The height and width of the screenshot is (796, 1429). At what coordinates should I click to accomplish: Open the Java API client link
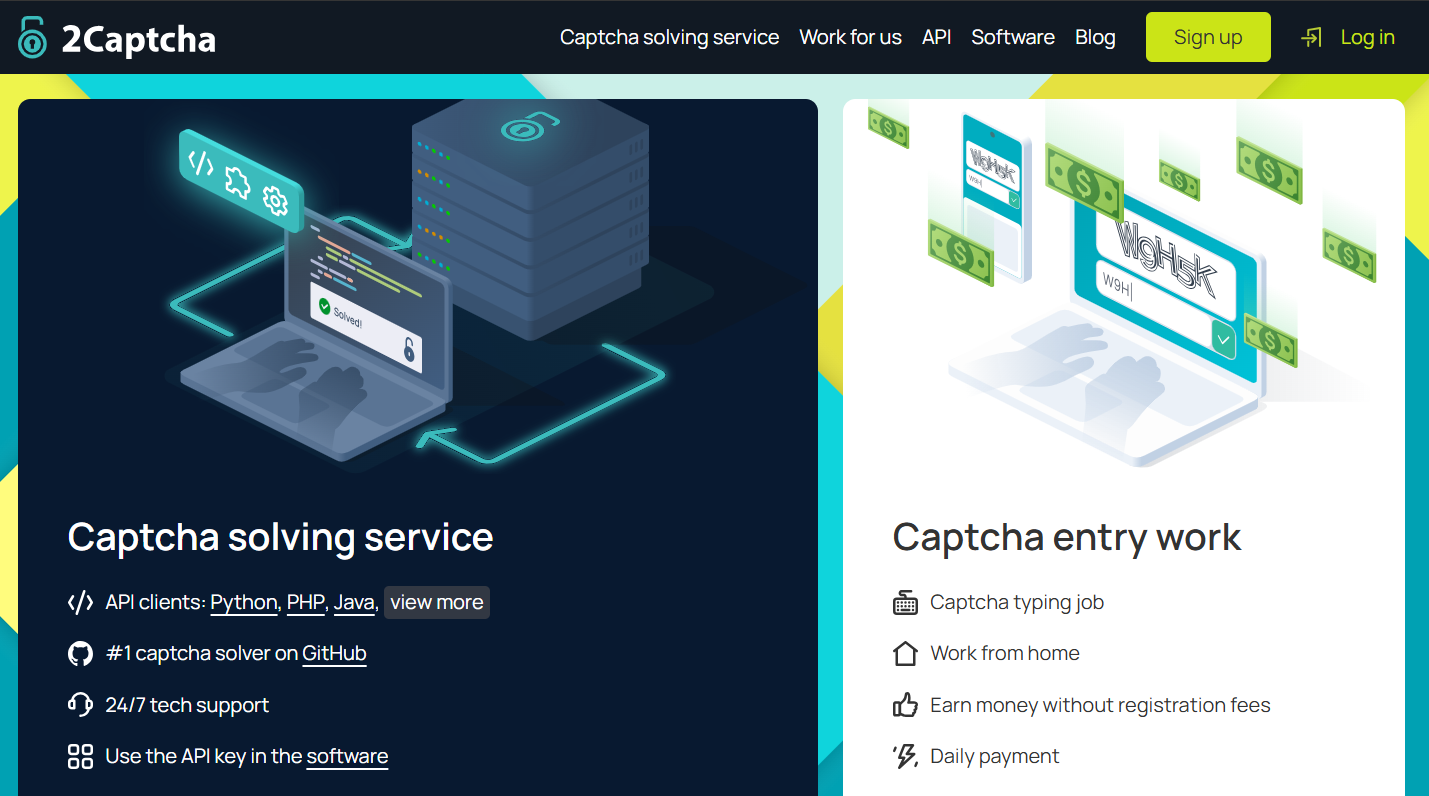[x=354, y=602]
